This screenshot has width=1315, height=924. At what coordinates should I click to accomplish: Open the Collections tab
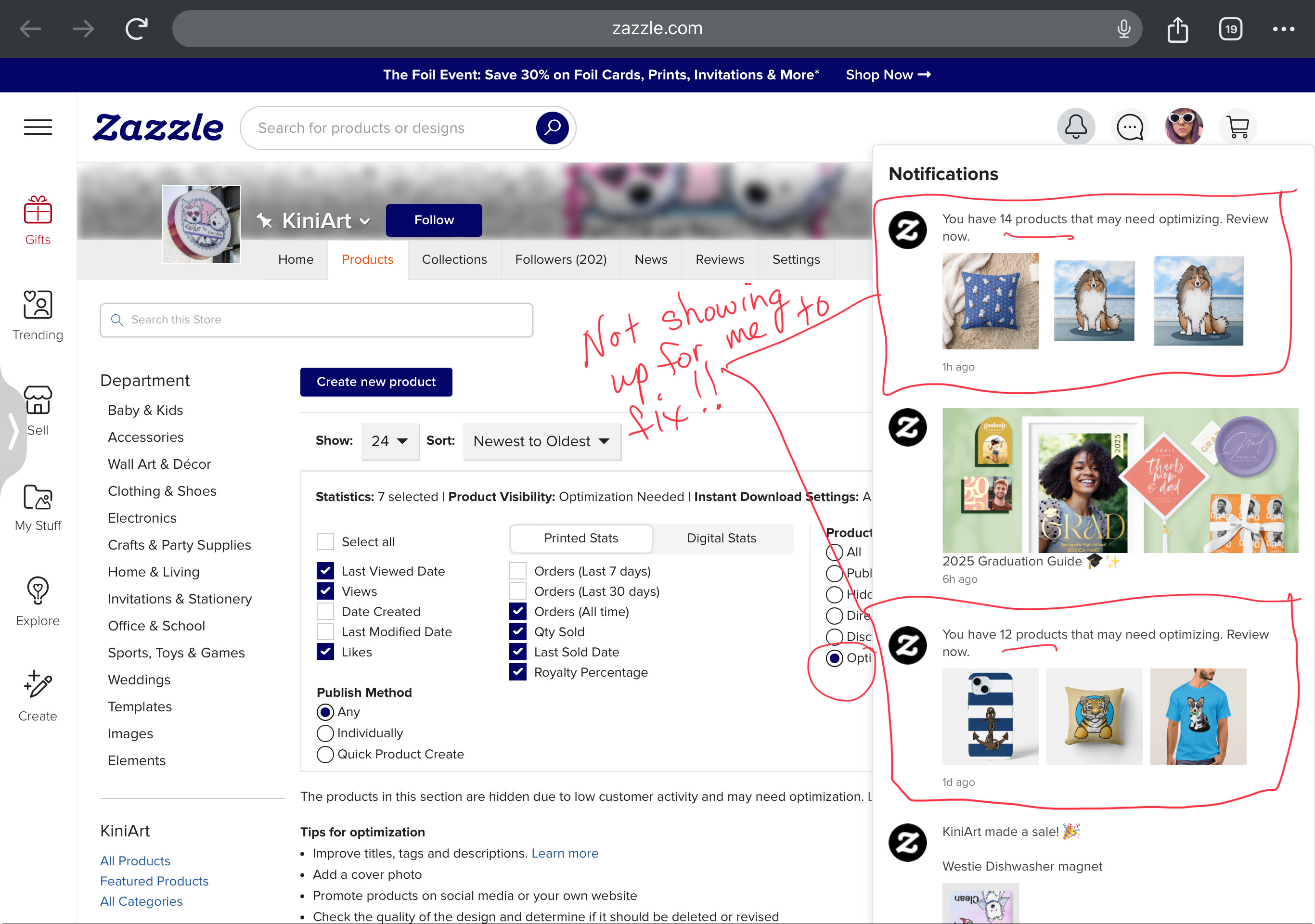[454, 259]
